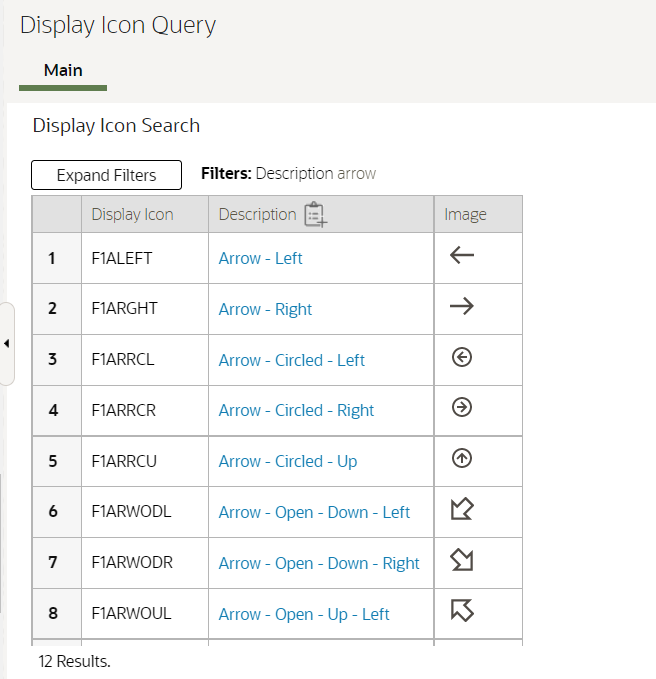
Task: Open the Arrow - Left link
Action: click(260, 258)
